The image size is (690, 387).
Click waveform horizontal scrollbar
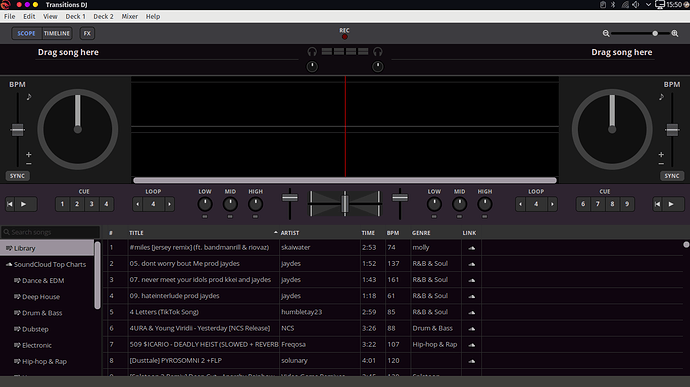(345, 180)
